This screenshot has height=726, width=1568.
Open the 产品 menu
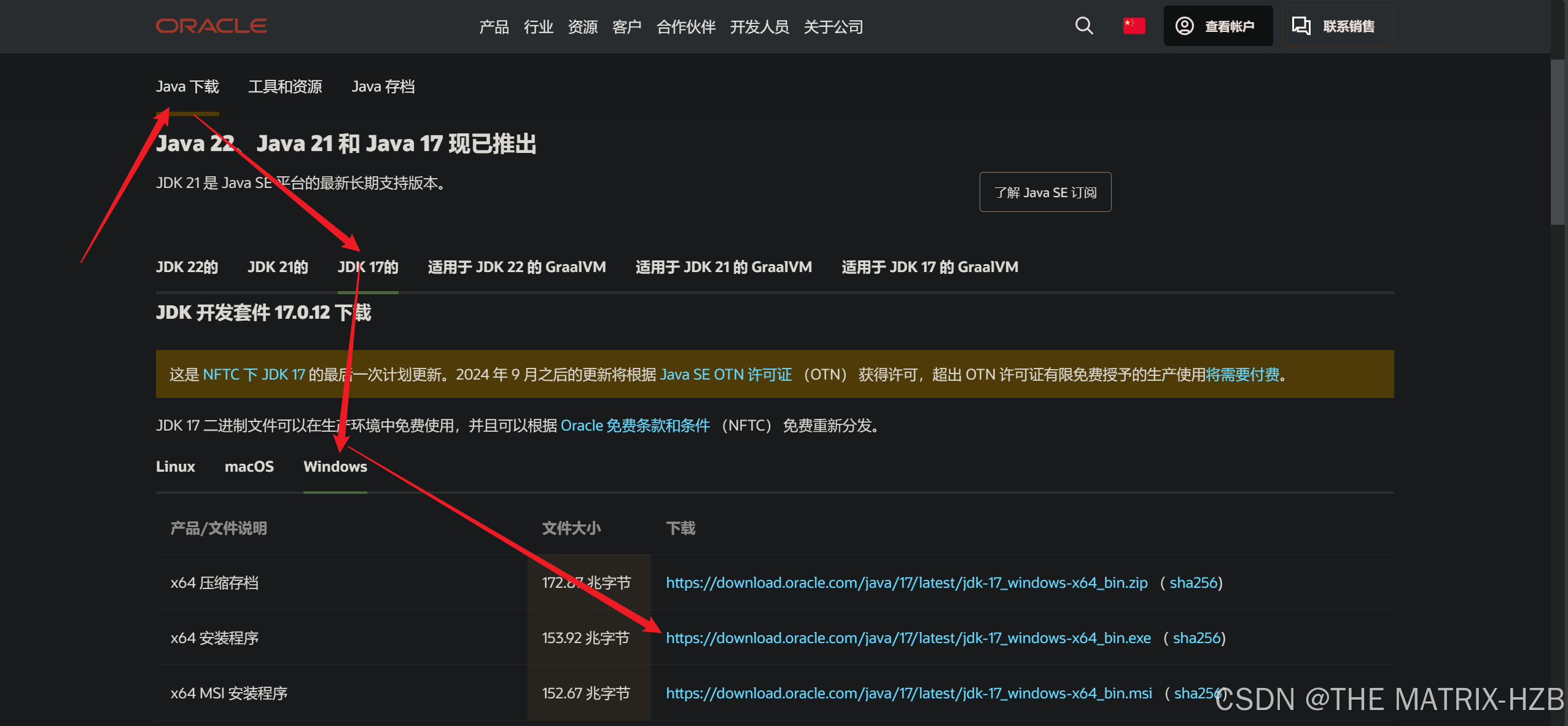pos(494,27)
